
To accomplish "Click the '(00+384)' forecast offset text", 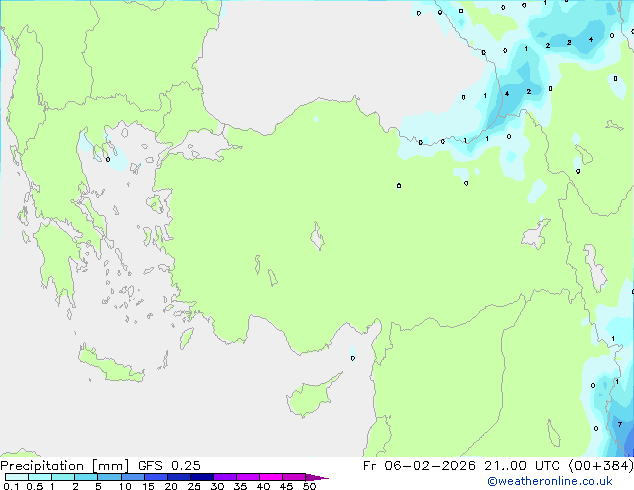I will pyautogui.click(x=601, y=466).
